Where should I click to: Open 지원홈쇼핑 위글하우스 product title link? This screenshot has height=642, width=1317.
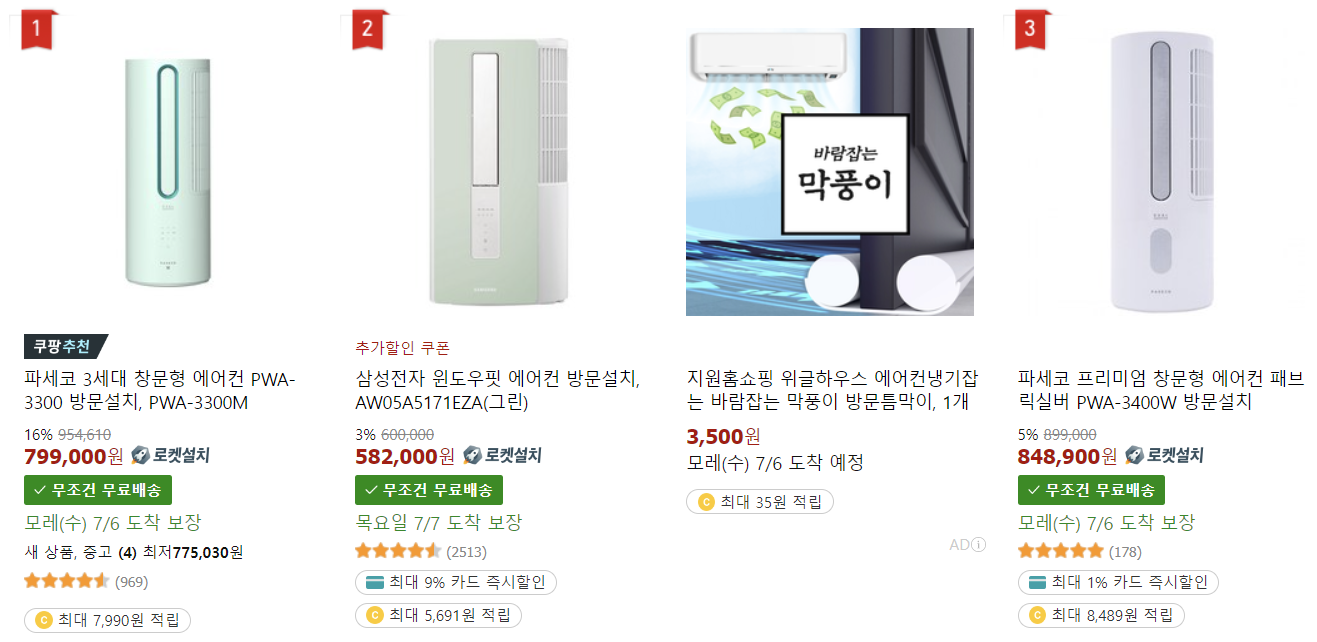832,391
